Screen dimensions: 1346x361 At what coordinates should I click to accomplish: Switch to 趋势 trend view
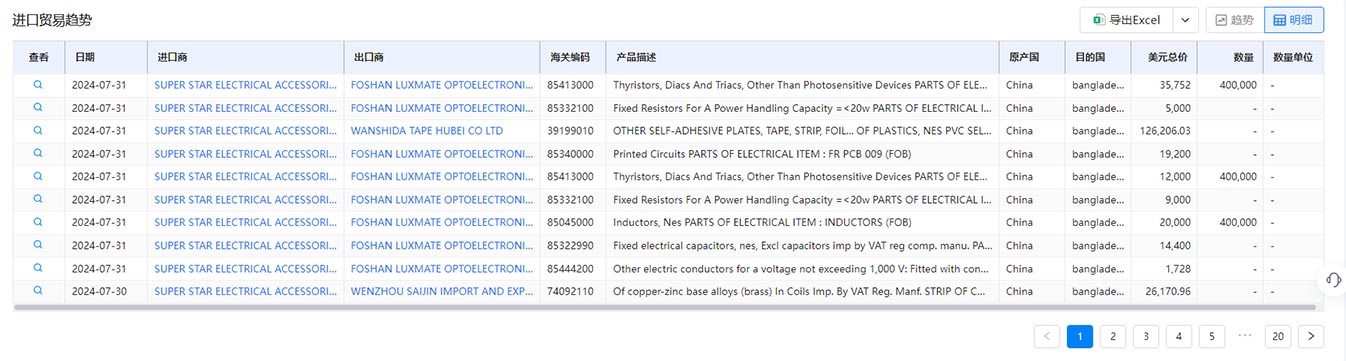(1234, 20)
